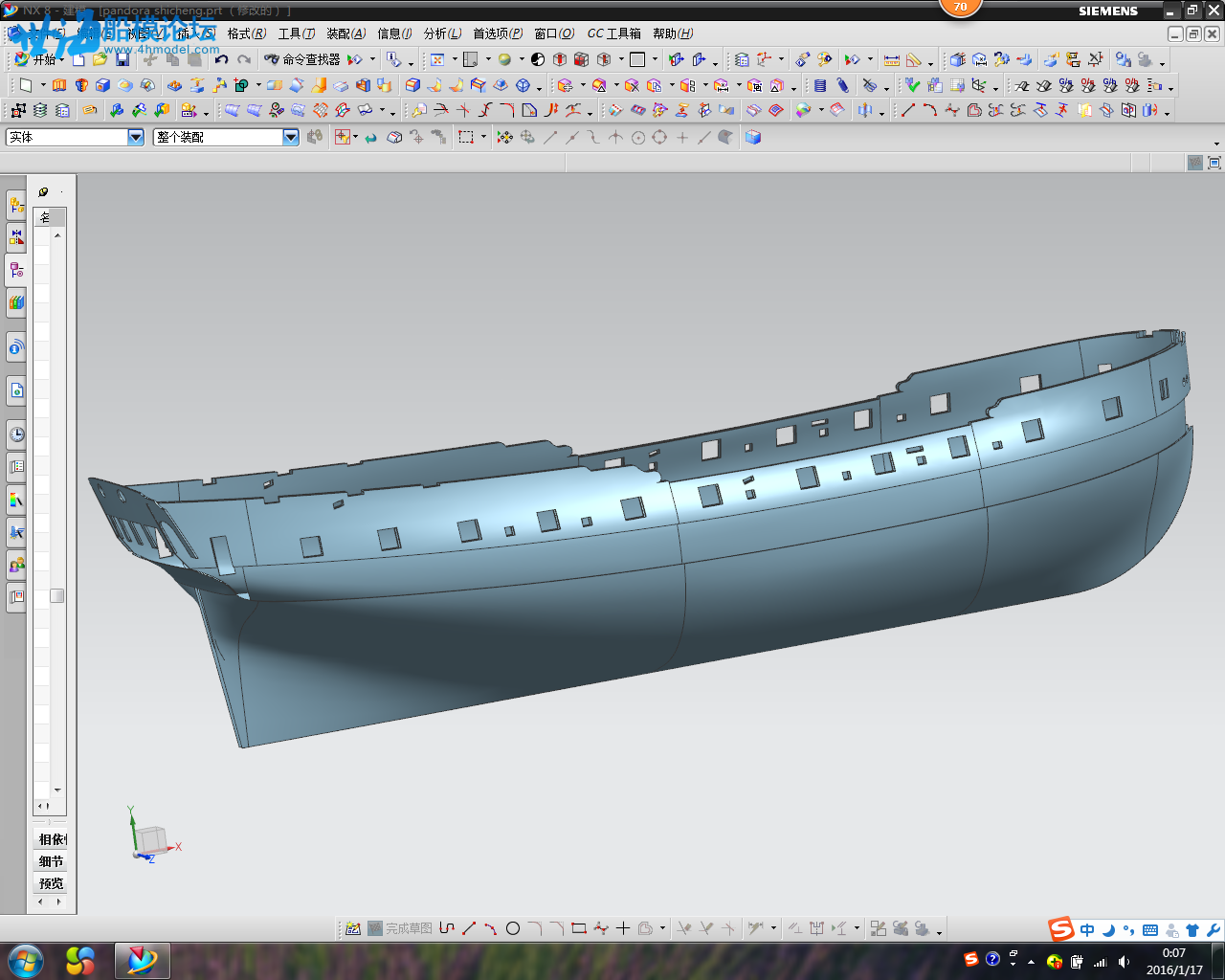
Task: Click the 完成草图 (Finish Sketch) button
Action: [x=400, y=928]
